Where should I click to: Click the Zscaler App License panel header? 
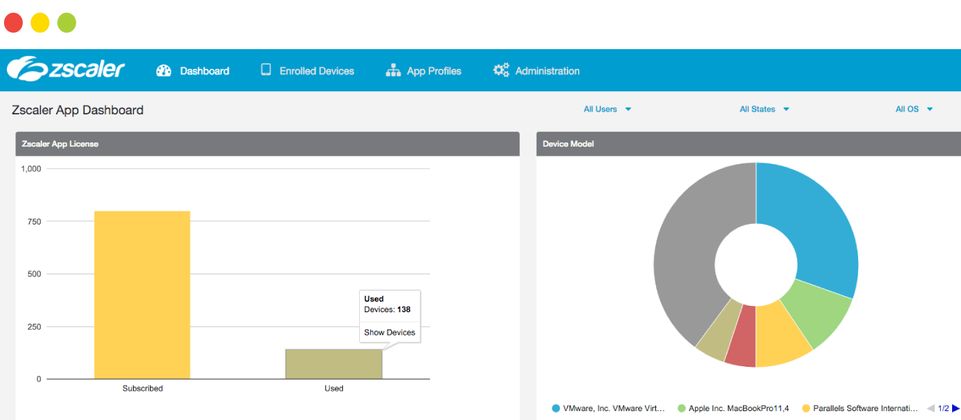pyautogui.click(x=267, y=144)
